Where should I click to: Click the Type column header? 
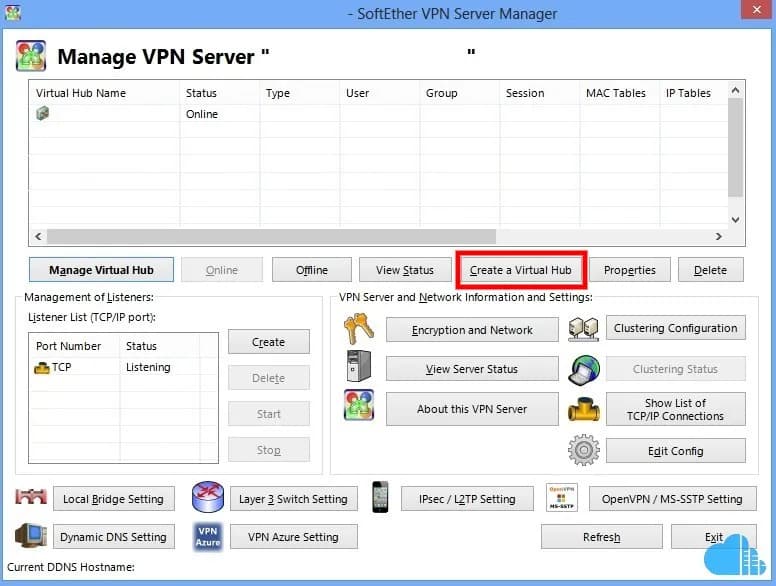299,93
